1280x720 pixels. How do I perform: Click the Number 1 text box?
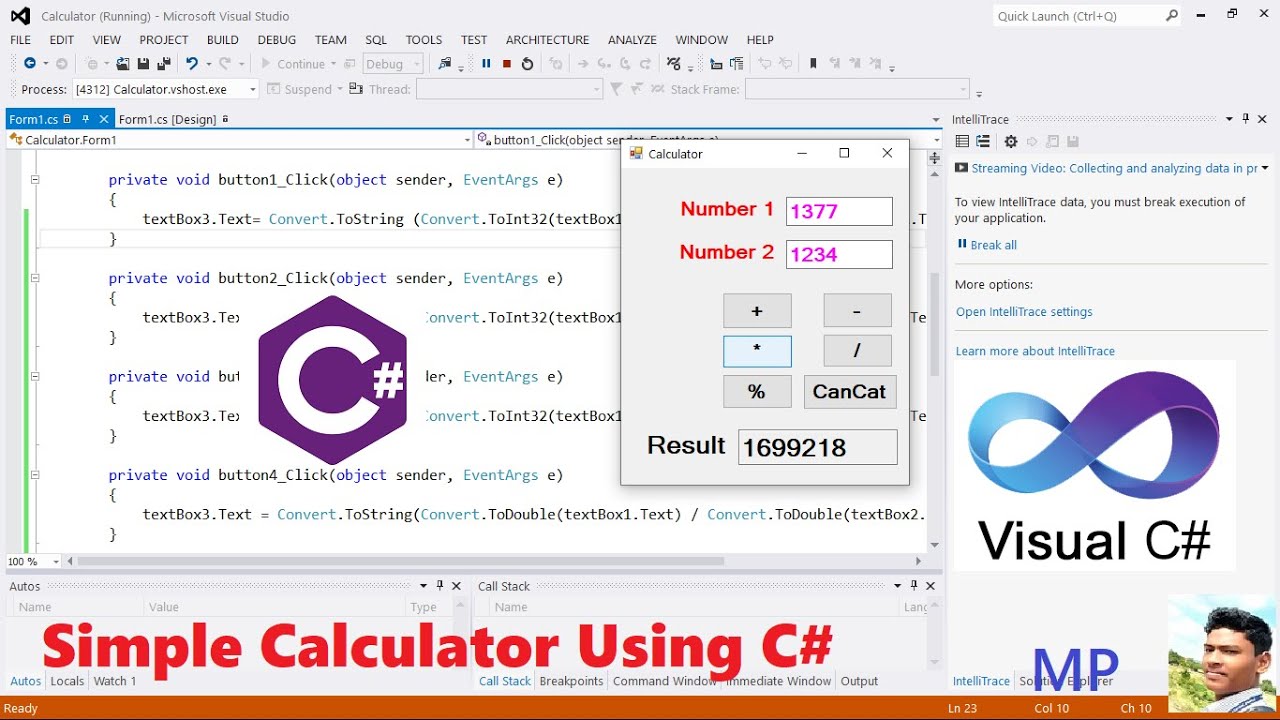pyautogui.click(x=839, y=211)
